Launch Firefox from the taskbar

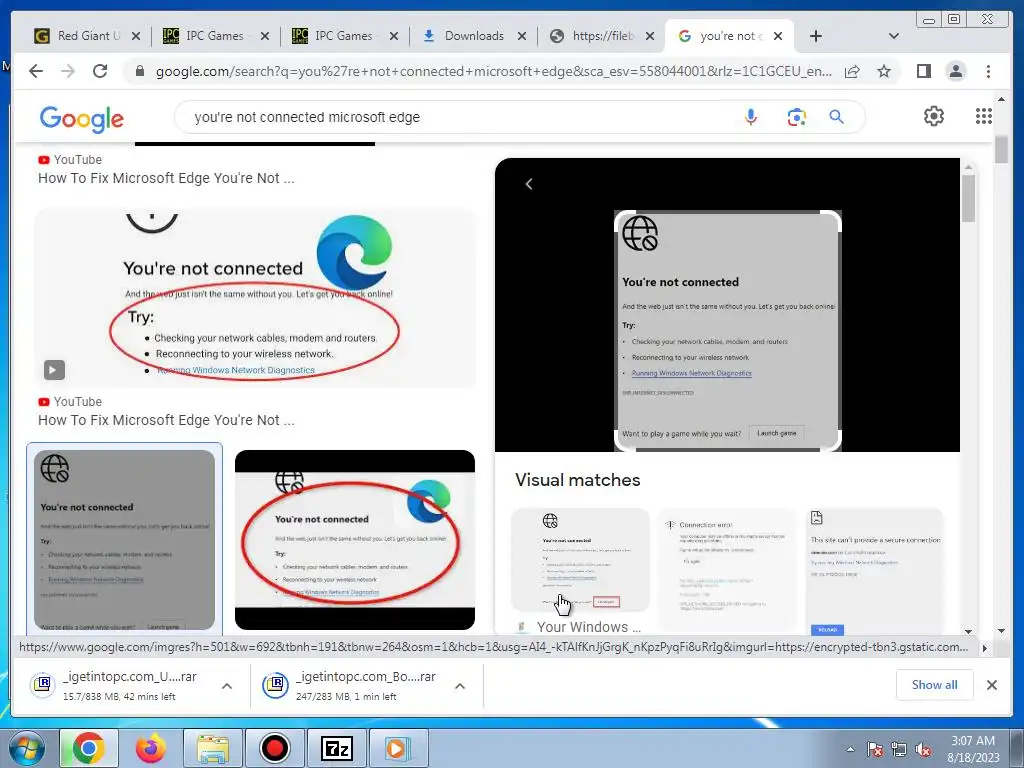point(151,748)
